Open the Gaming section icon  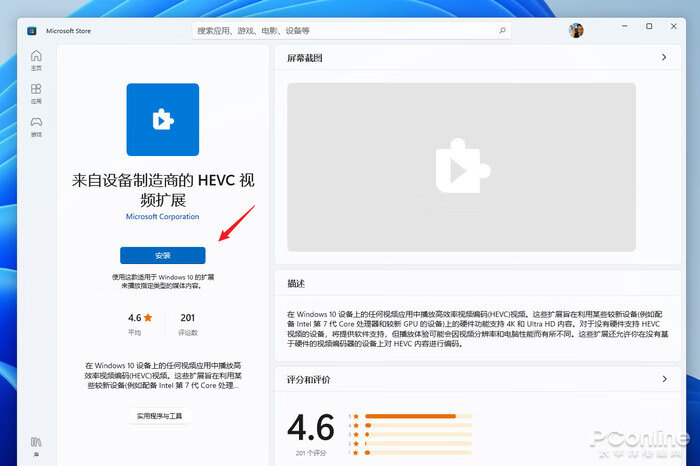[36, 126]
